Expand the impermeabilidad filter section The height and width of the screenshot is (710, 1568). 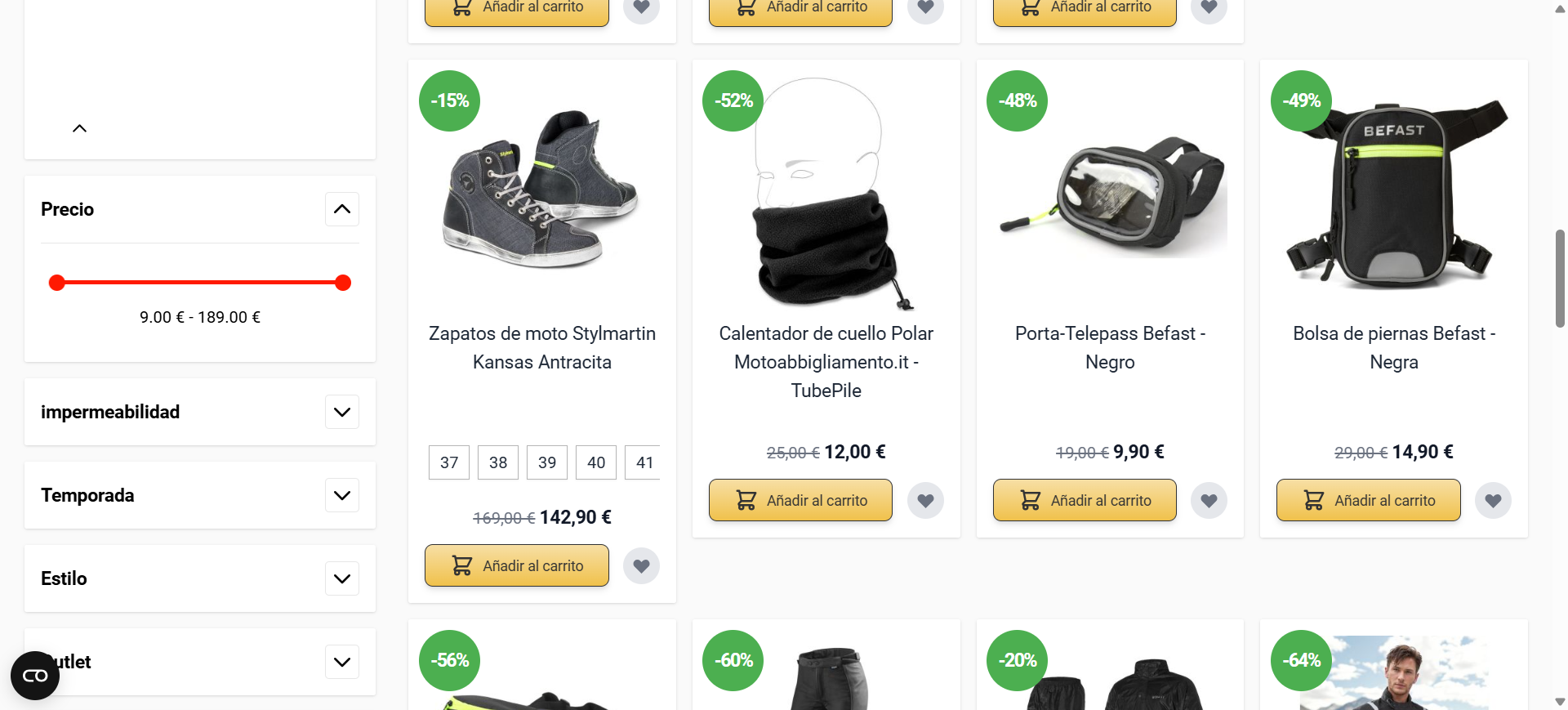(342, 412)
